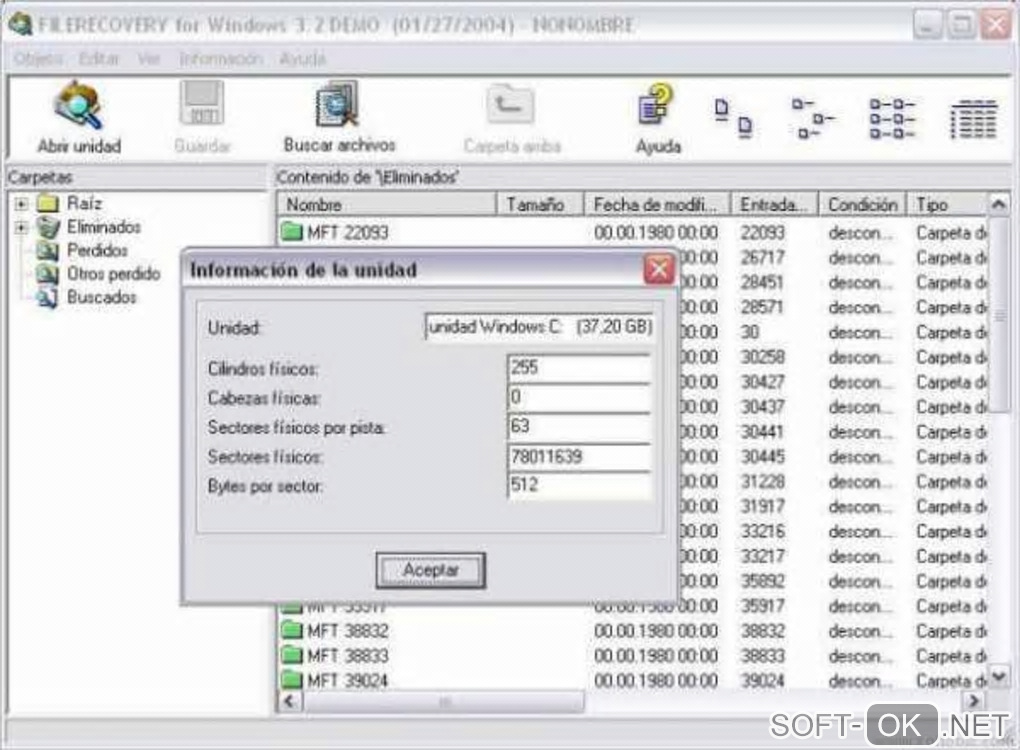Click the MFT 22093 folder icon

[x=293, y=232]
